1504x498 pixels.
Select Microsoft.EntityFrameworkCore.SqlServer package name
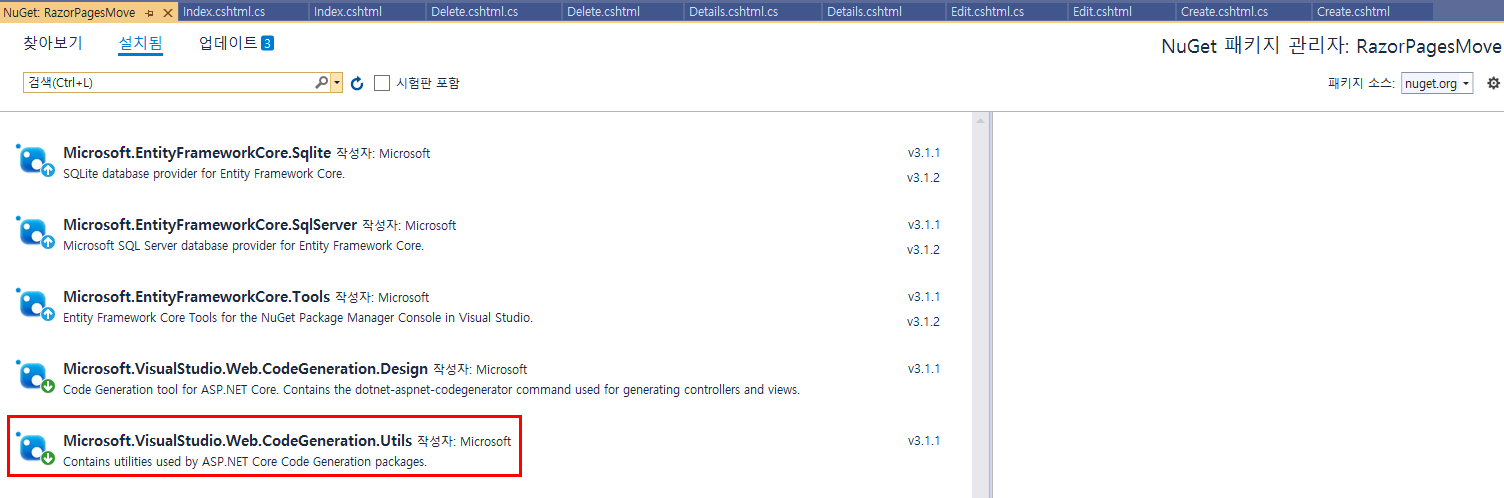(210, 225)
